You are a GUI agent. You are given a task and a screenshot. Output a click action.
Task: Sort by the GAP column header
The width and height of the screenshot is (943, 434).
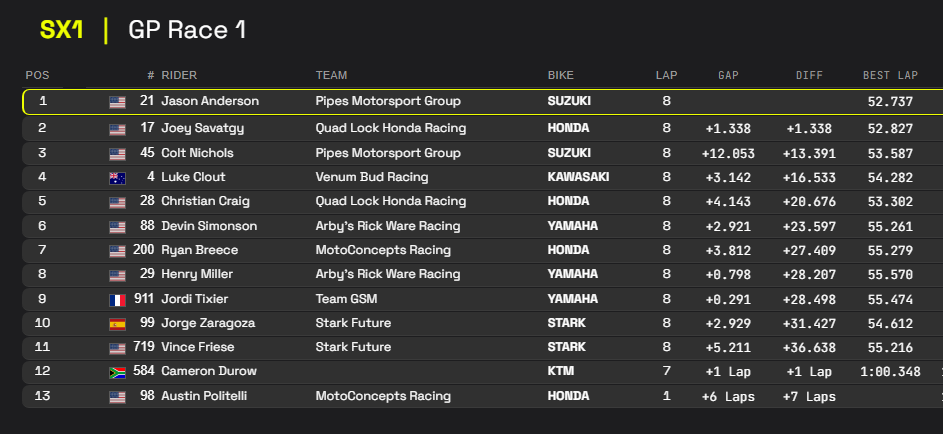tap(728, 75)
